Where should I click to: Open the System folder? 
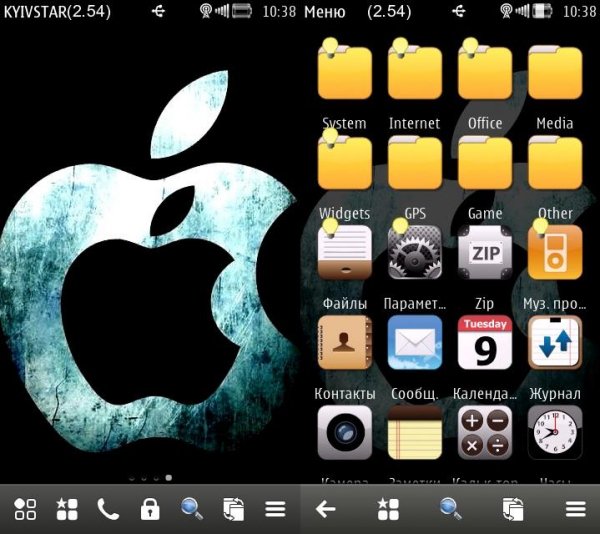[345, 73]
